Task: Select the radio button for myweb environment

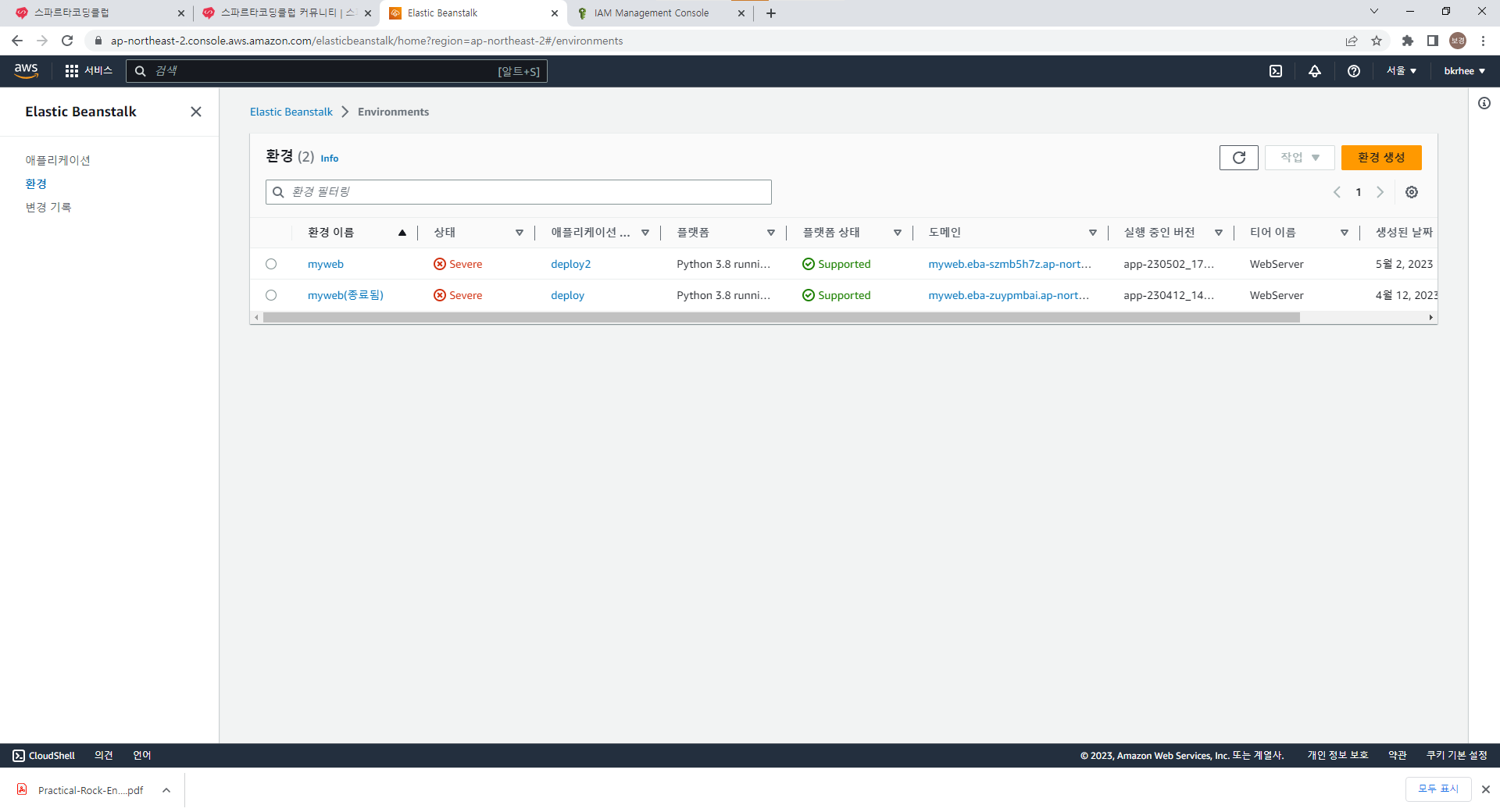Action: 271,264
